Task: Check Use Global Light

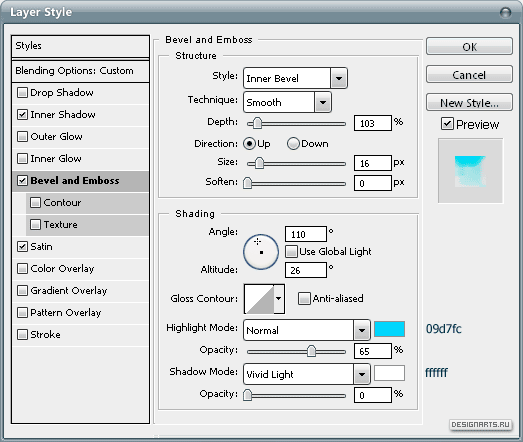Action: pos(291,252)
